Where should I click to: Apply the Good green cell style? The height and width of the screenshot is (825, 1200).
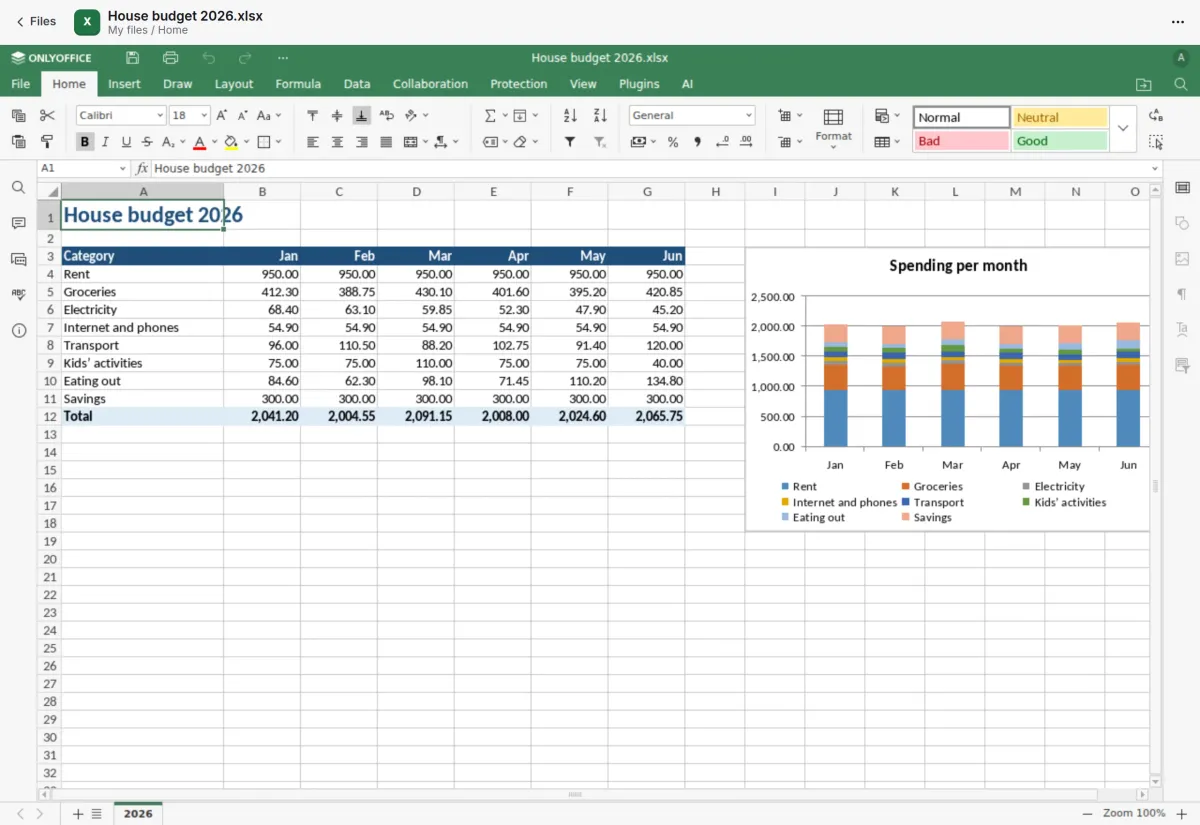[x=1059, y=141]
